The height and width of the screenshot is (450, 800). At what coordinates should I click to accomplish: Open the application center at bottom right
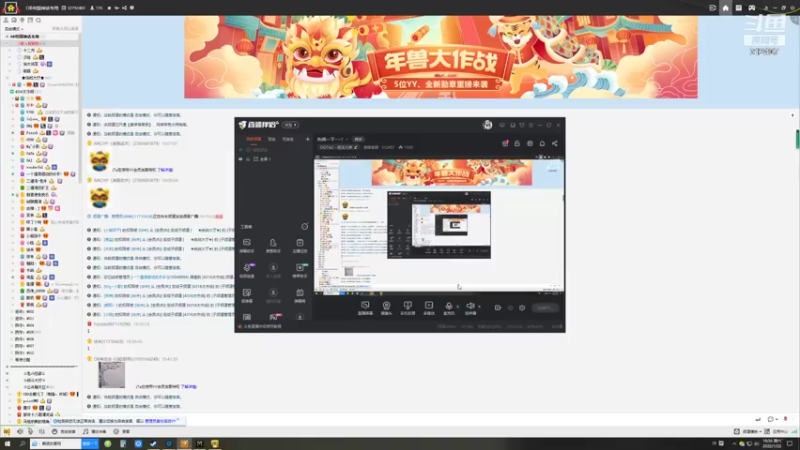(776, 432)
